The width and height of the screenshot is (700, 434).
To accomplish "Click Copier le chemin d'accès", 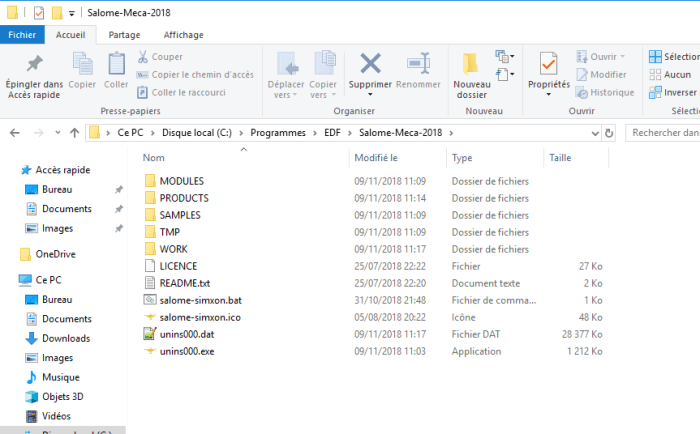I will 202,75.
